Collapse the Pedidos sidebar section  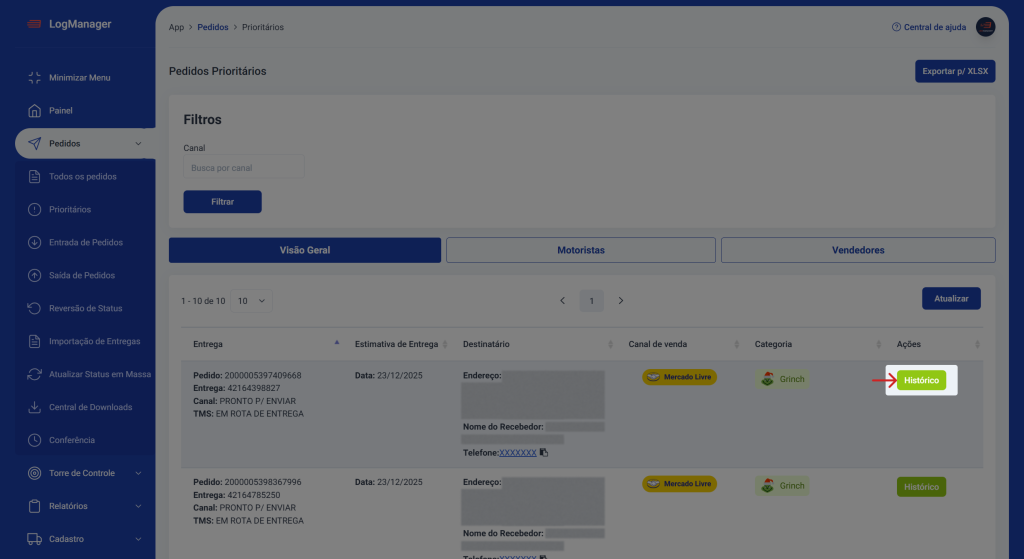[138, 144]
